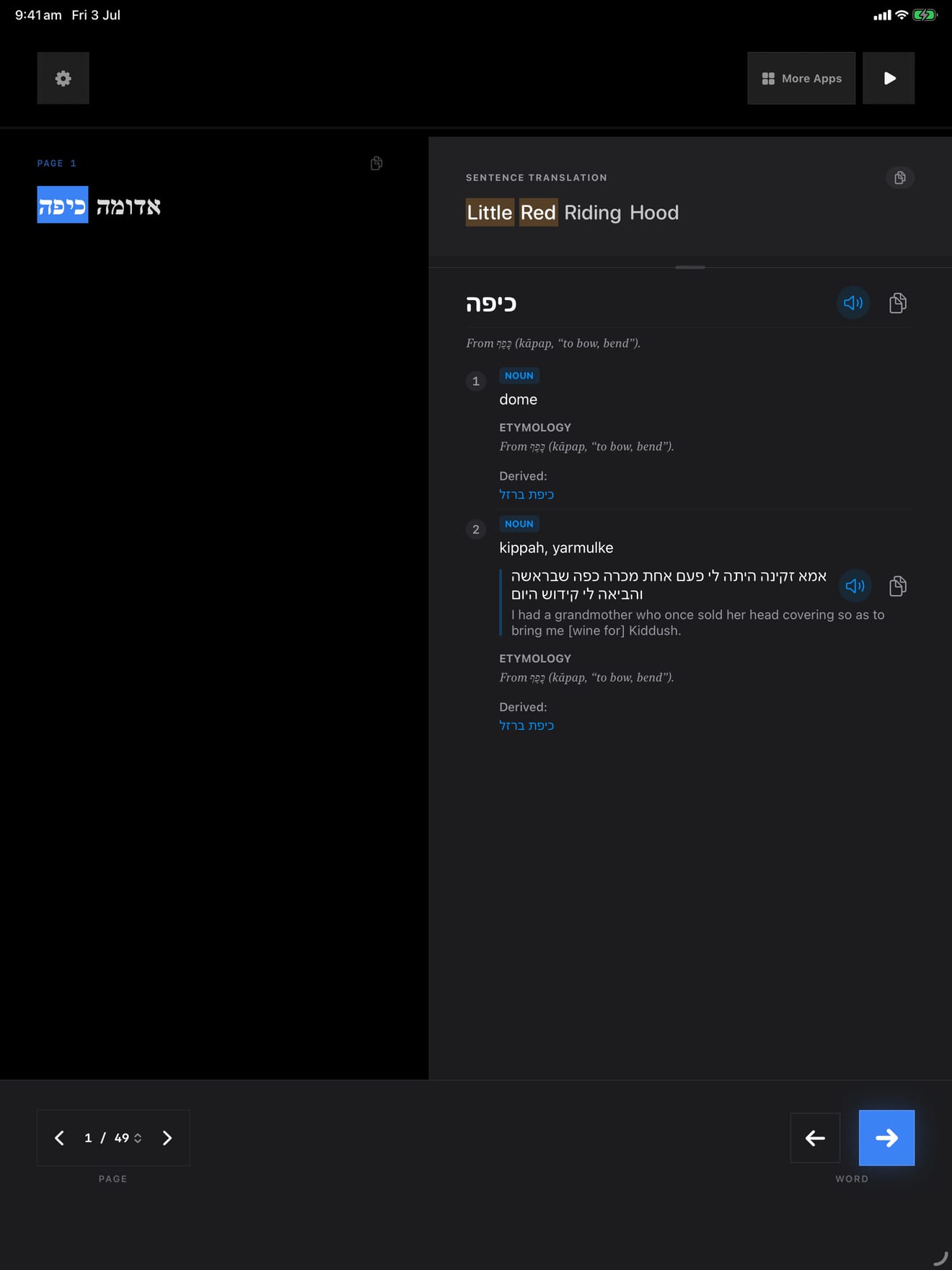Select the highlighted word כיפה in page text

point(63,206)
